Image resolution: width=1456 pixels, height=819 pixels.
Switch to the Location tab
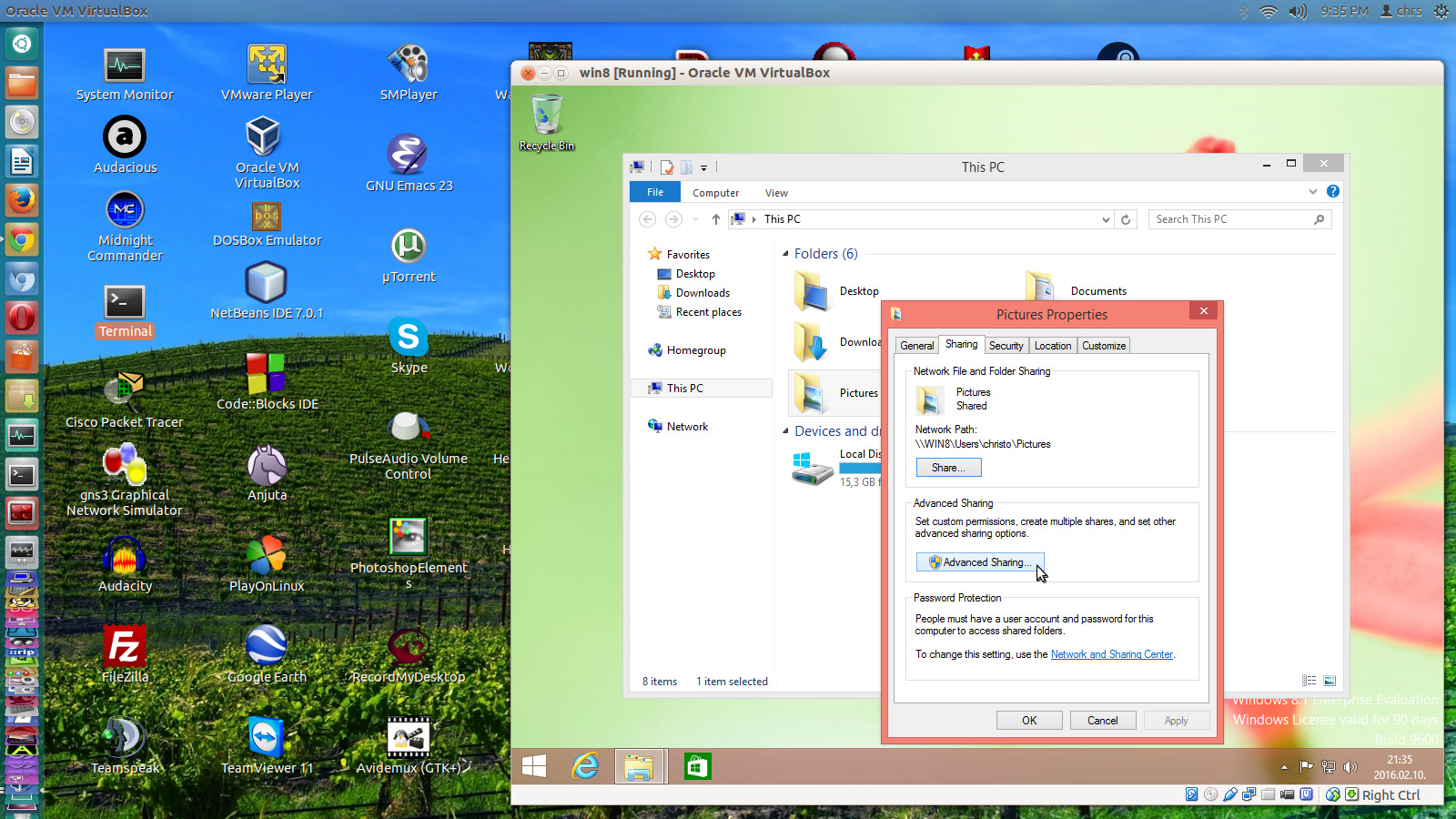coord(1053,346)
